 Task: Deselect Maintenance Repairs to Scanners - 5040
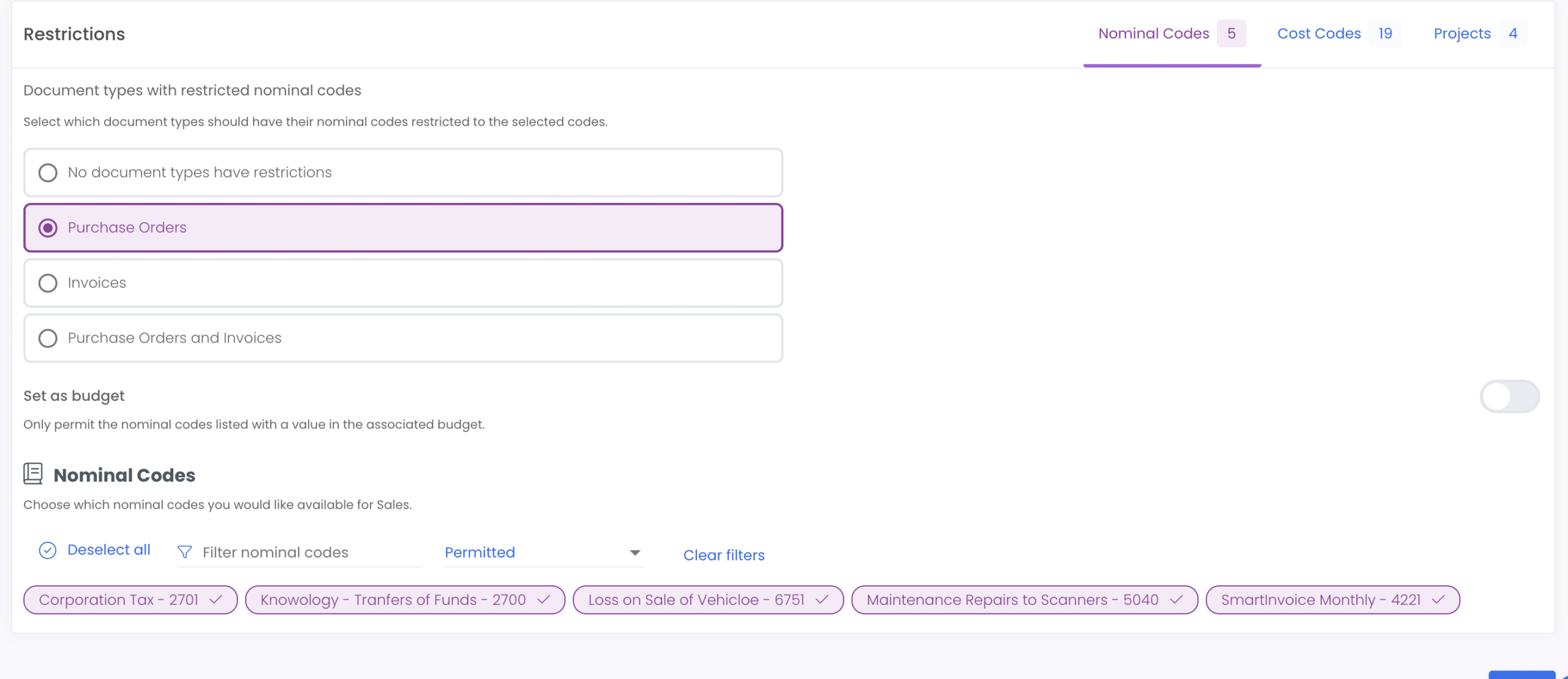[1025, 599]
